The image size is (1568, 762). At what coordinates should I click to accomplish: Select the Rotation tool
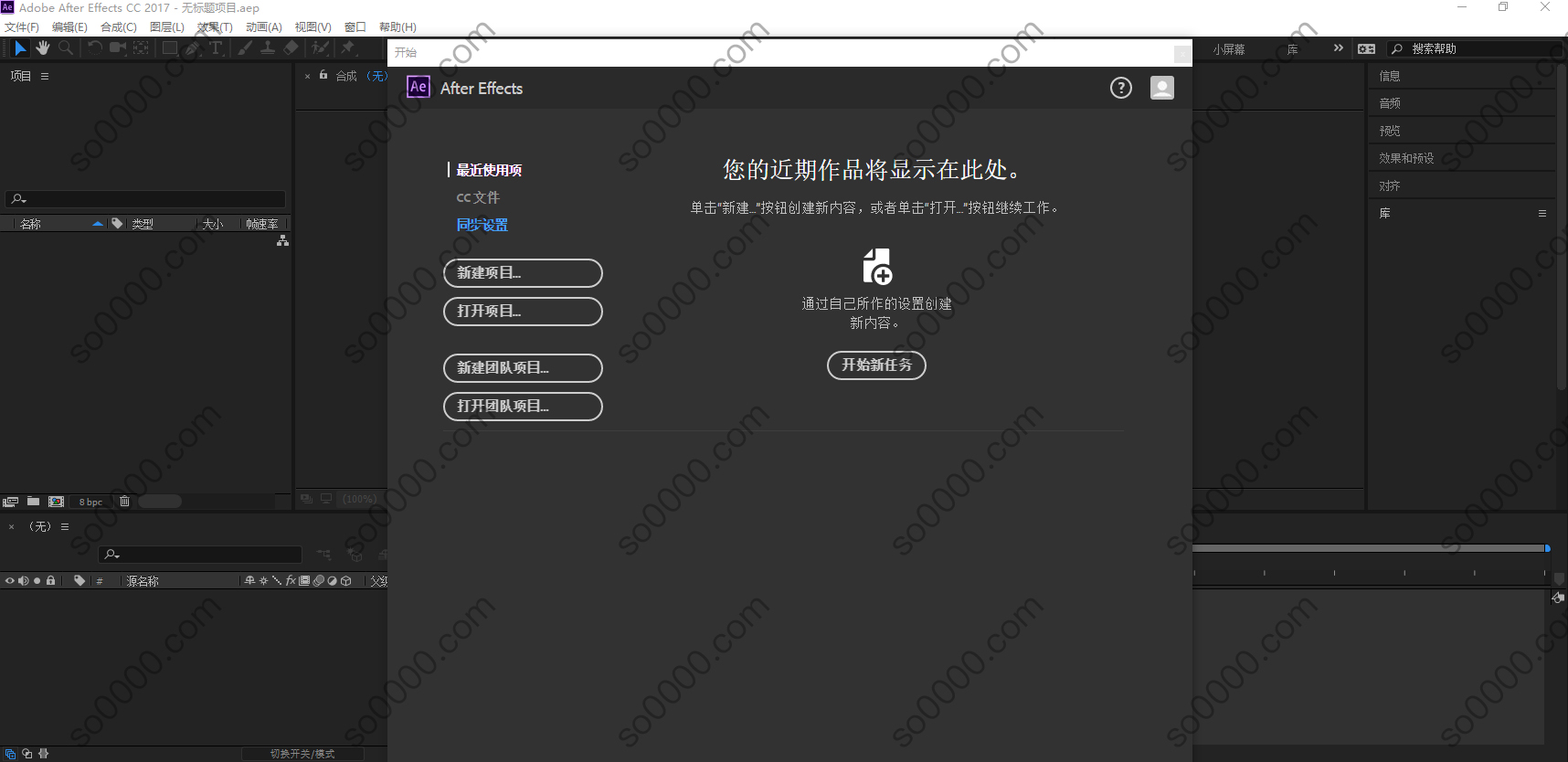click(x=95, y=48)
